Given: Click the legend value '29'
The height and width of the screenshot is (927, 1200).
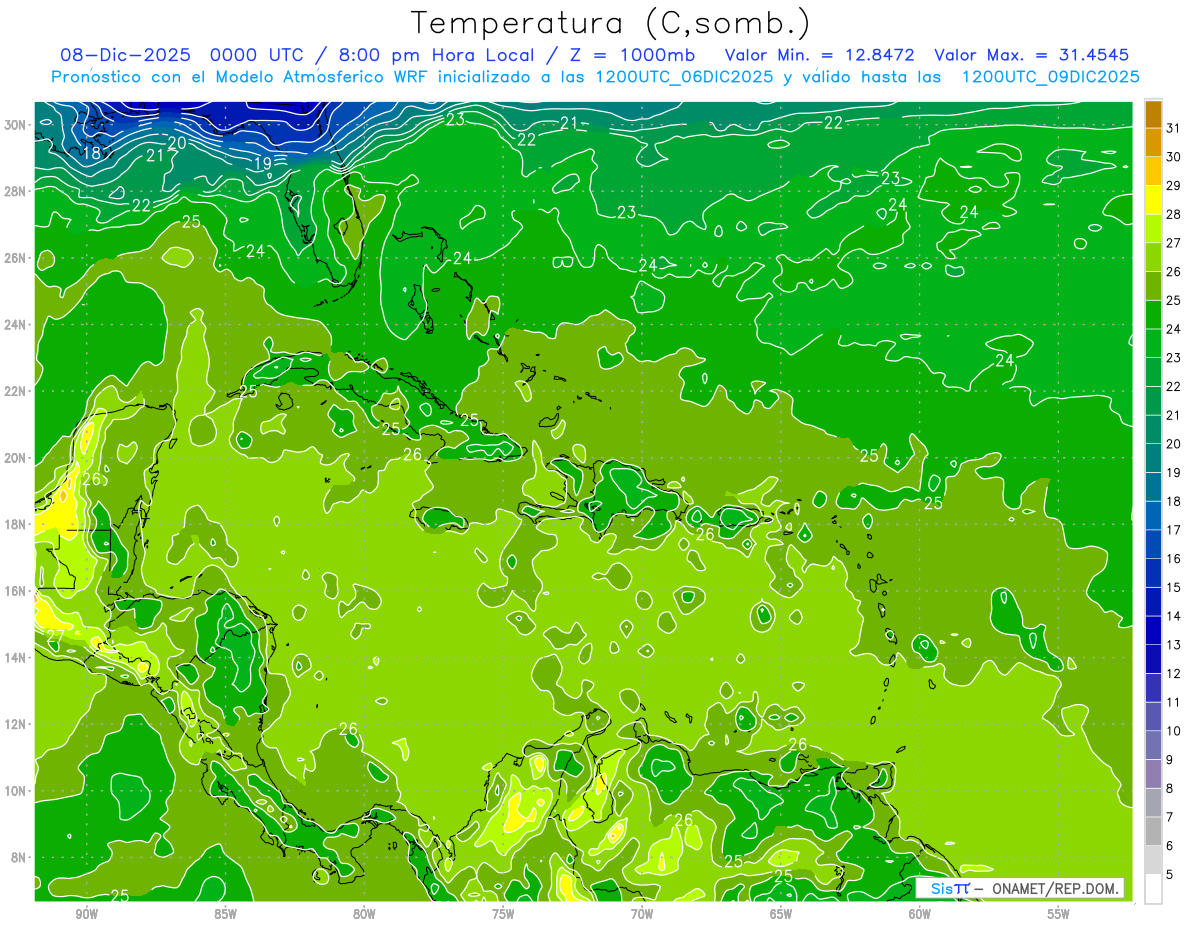Looking at the screenshot, I should (1174, 185).
